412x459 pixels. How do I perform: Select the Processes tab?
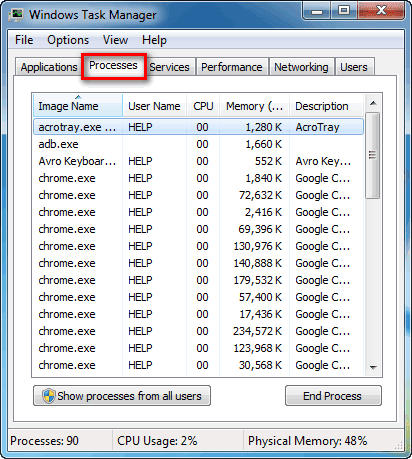[x=113, y=66]
